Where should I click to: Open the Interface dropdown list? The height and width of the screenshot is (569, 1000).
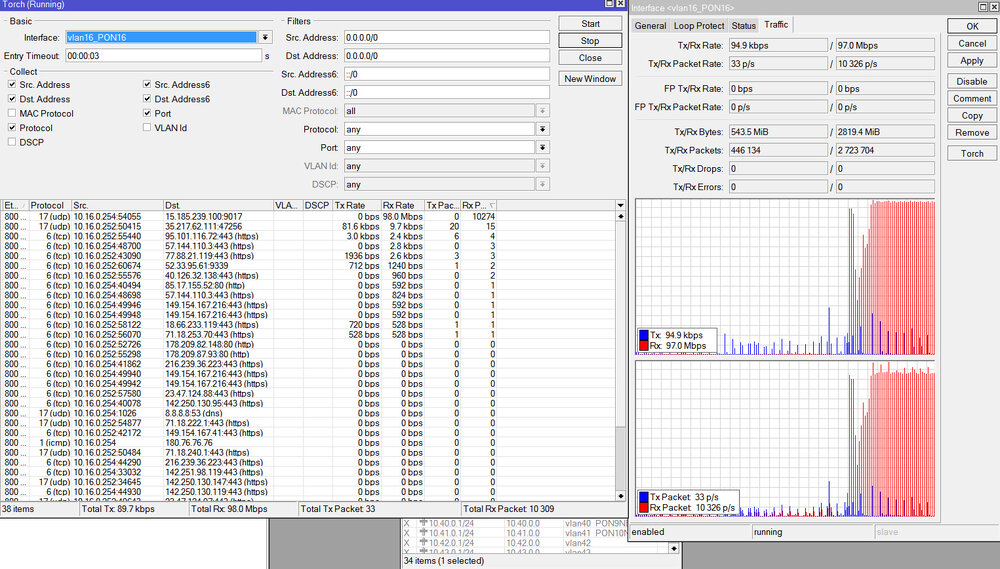[x=265, y=37]
